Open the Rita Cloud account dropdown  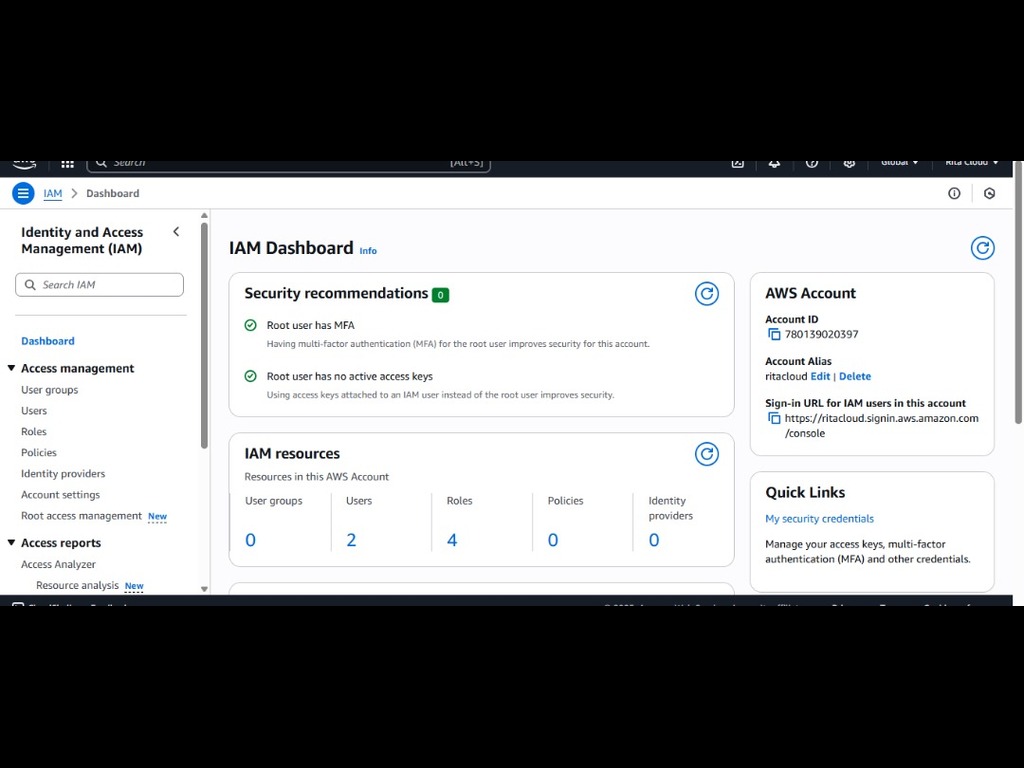[972, 163]
